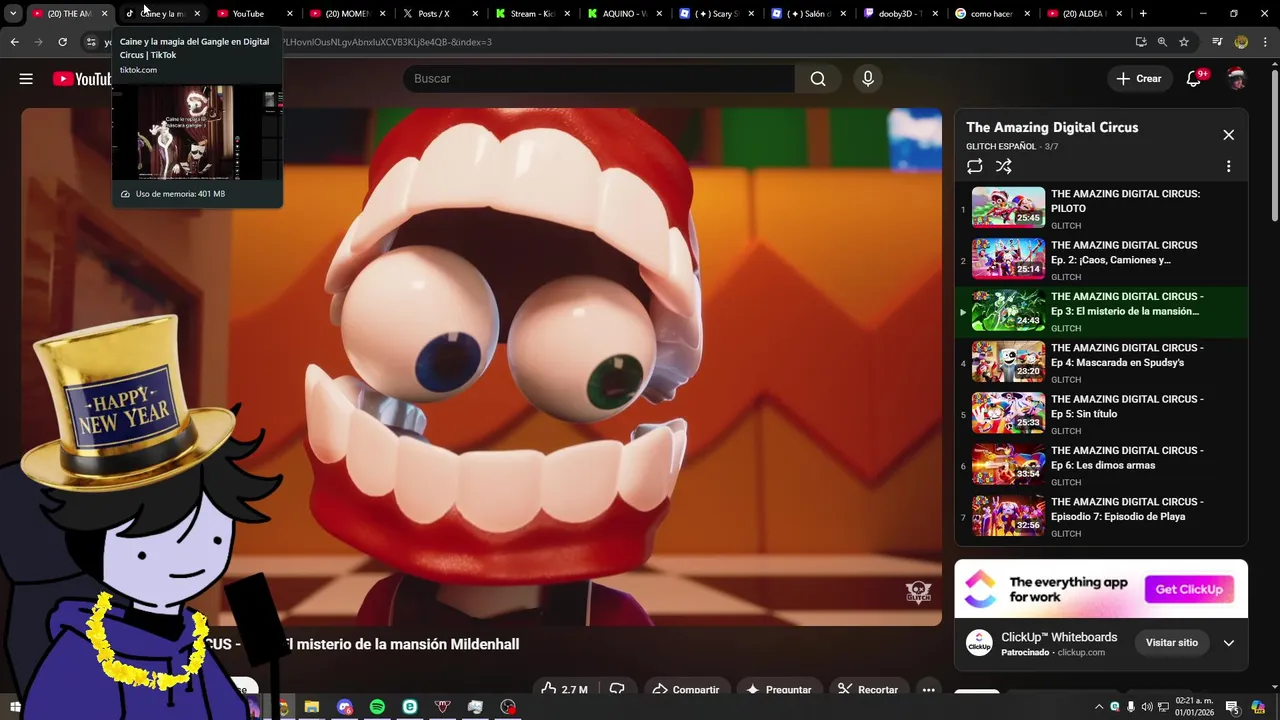
Task: Open the YouTube guide hamburger menu
Action: click(x=26, y=79)
